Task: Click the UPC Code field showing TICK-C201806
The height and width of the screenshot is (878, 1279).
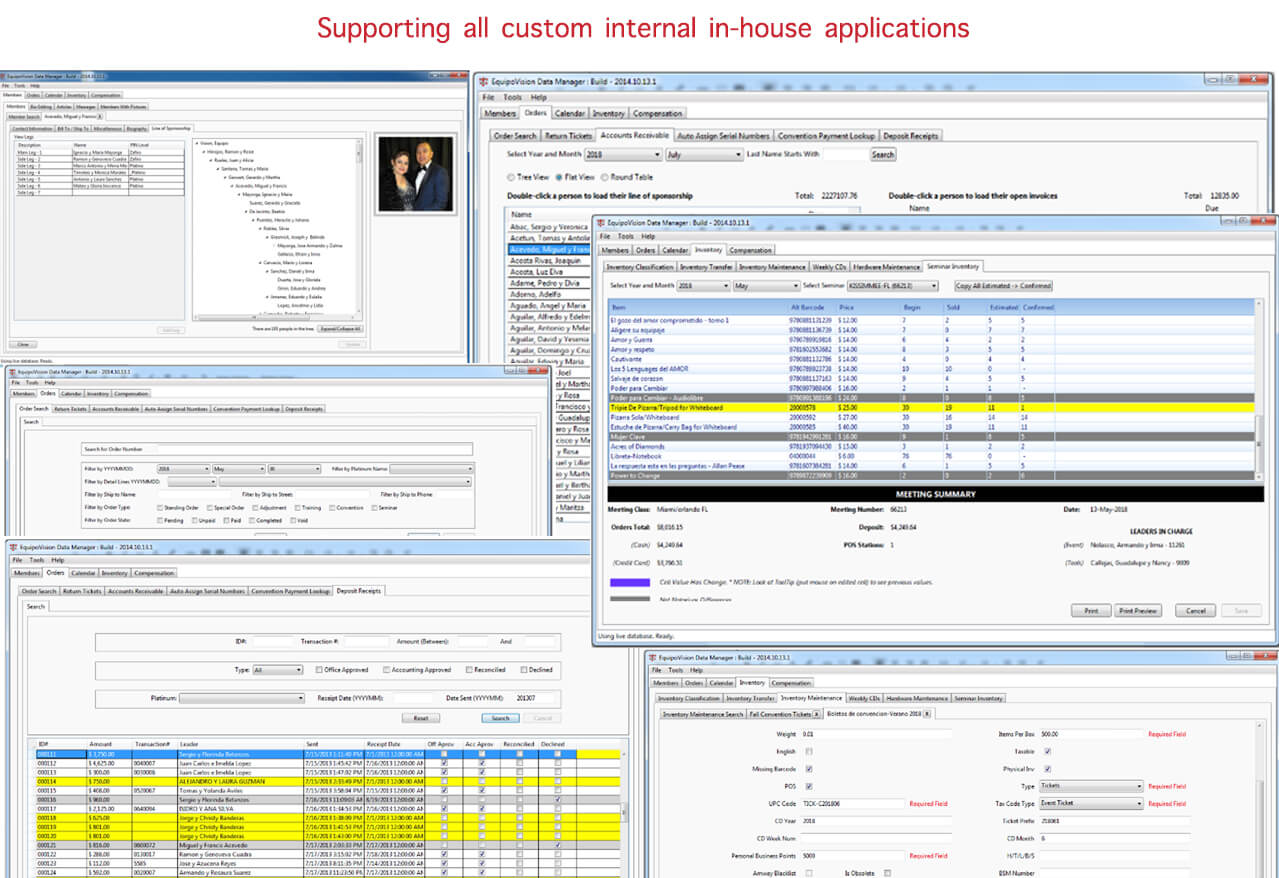Action: (852, 803)
